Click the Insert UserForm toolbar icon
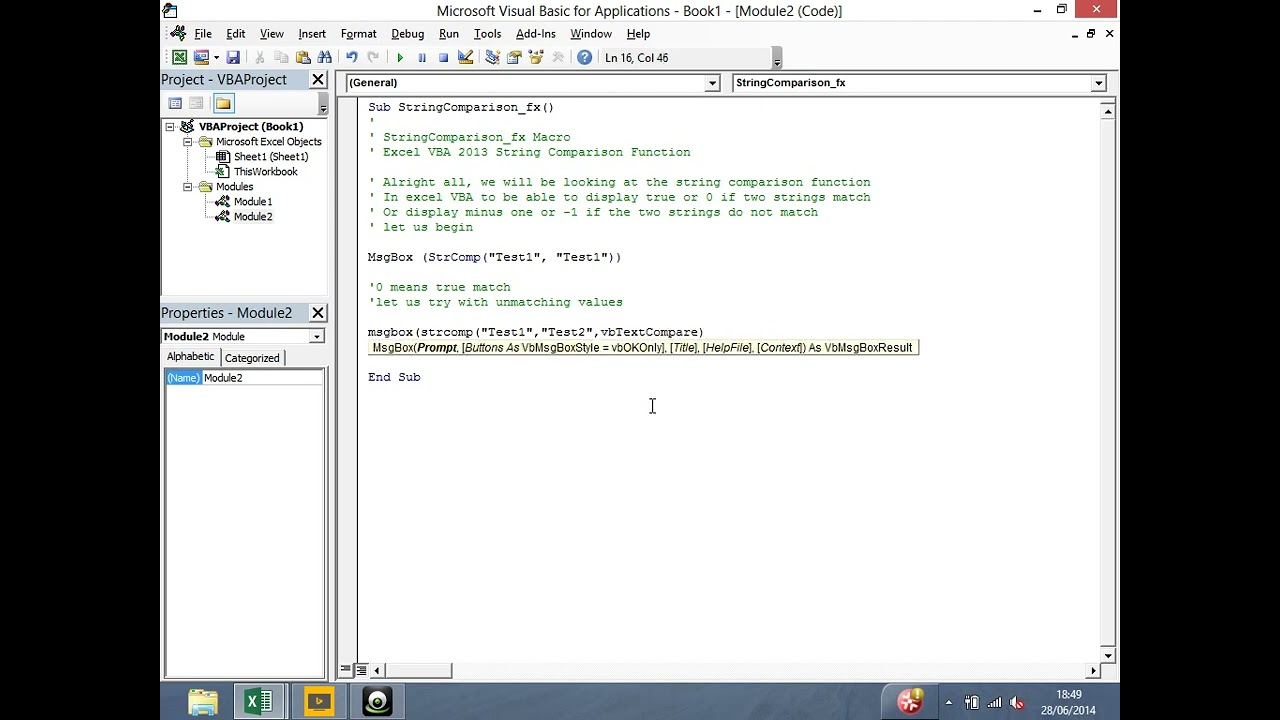Image resolution: width=1280 pixels, height=720 pixels. [201, 58]
